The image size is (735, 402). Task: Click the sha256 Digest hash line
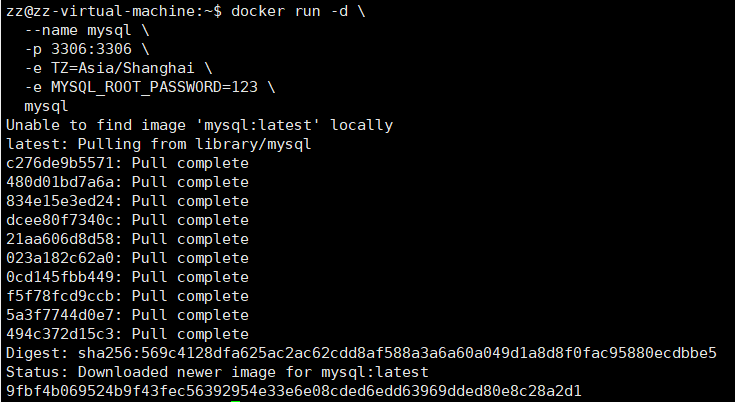361,353
